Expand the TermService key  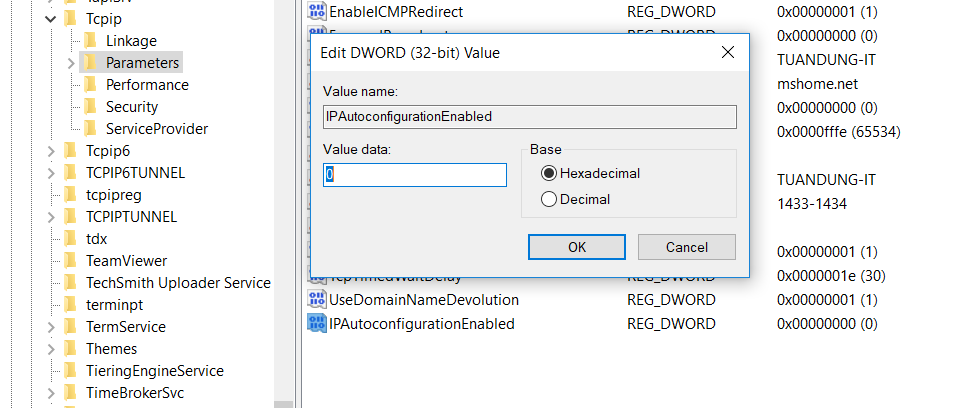click(50, 327)
